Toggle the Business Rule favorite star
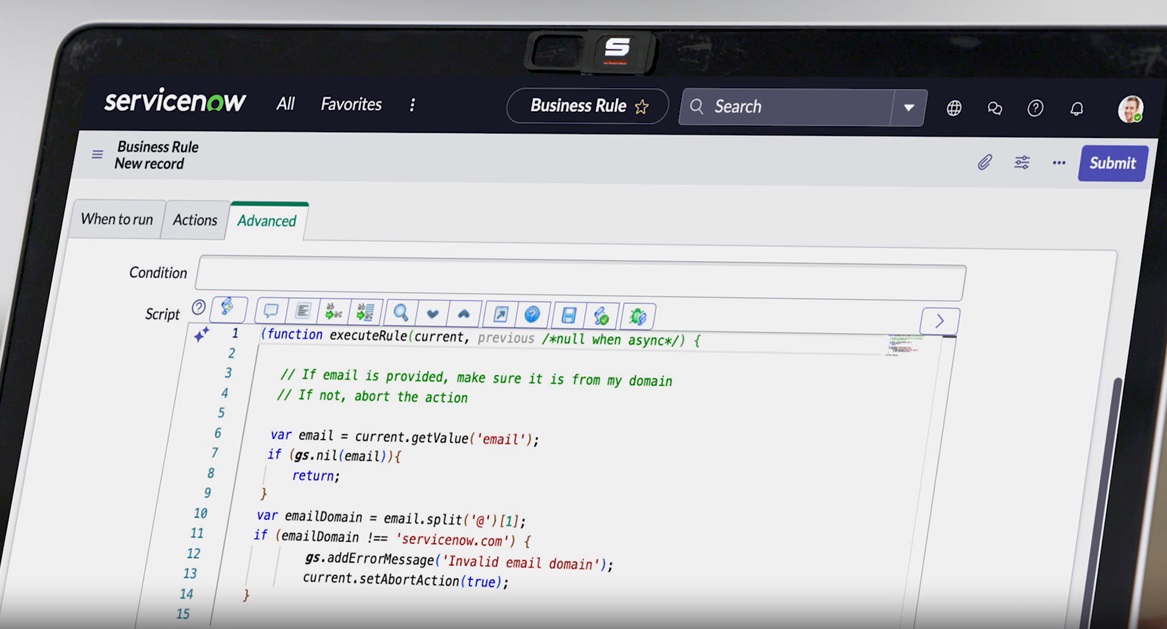The height and width of the screenshot is (629, 1167). 642,107
